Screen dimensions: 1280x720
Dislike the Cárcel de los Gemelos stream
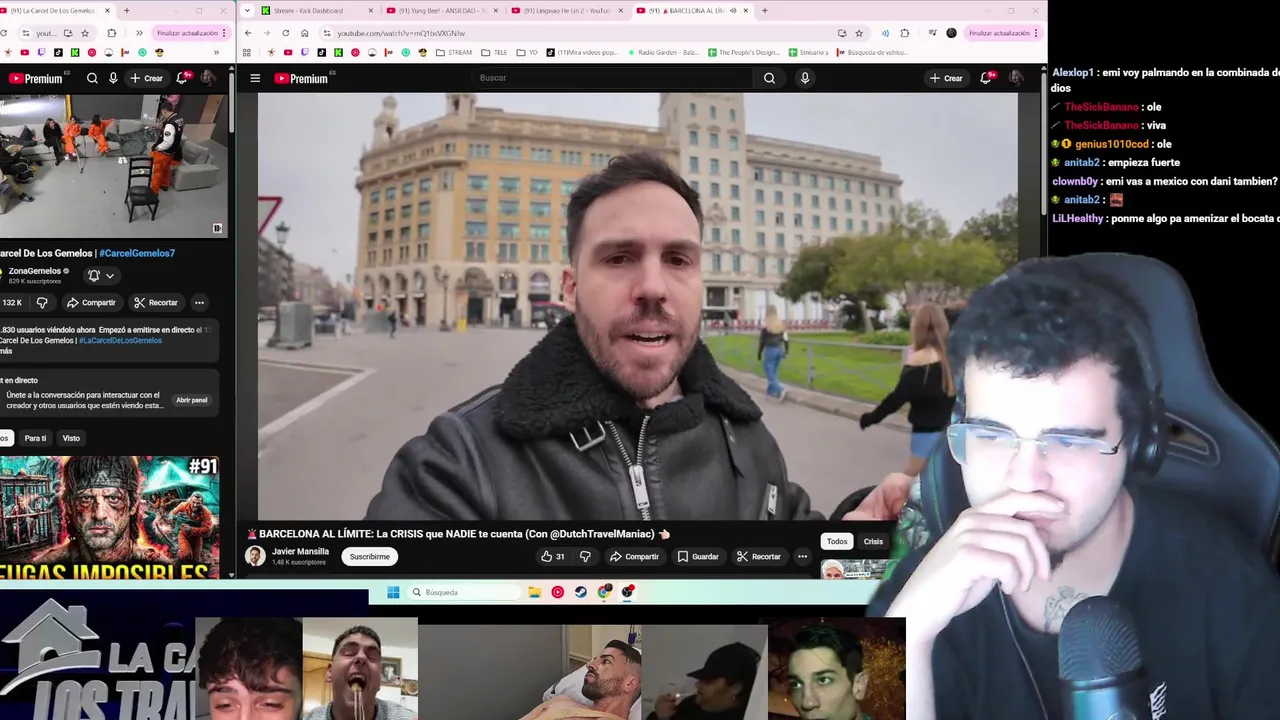pos(42,302)
